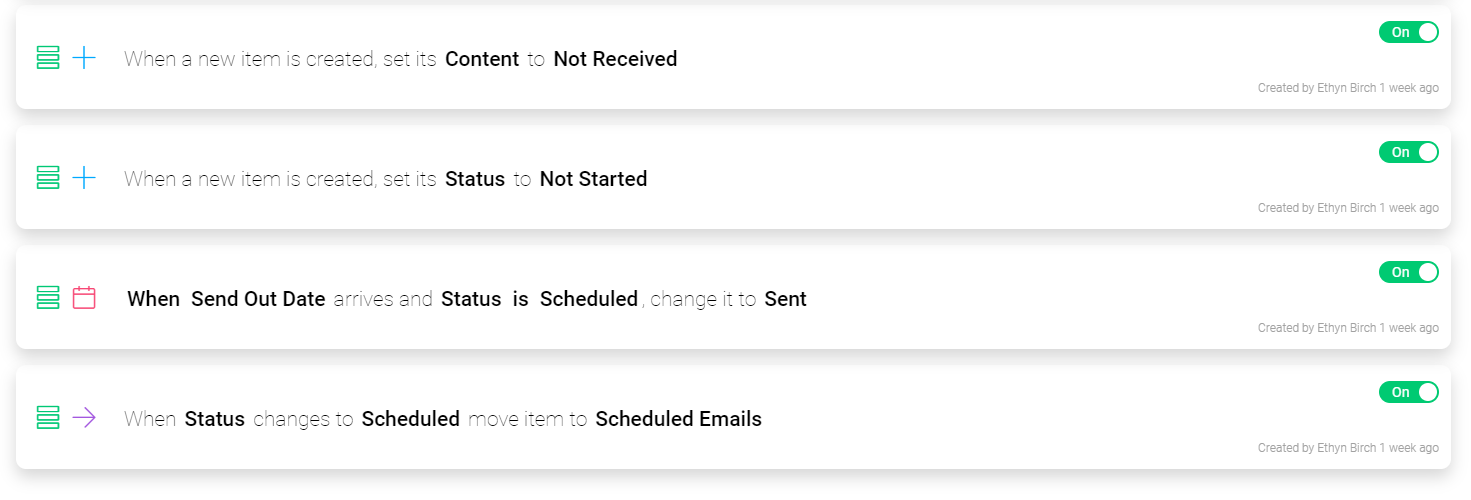Click the purple arrow move icon
This screenshot has height=500, width=1471.
pos(84,418)
